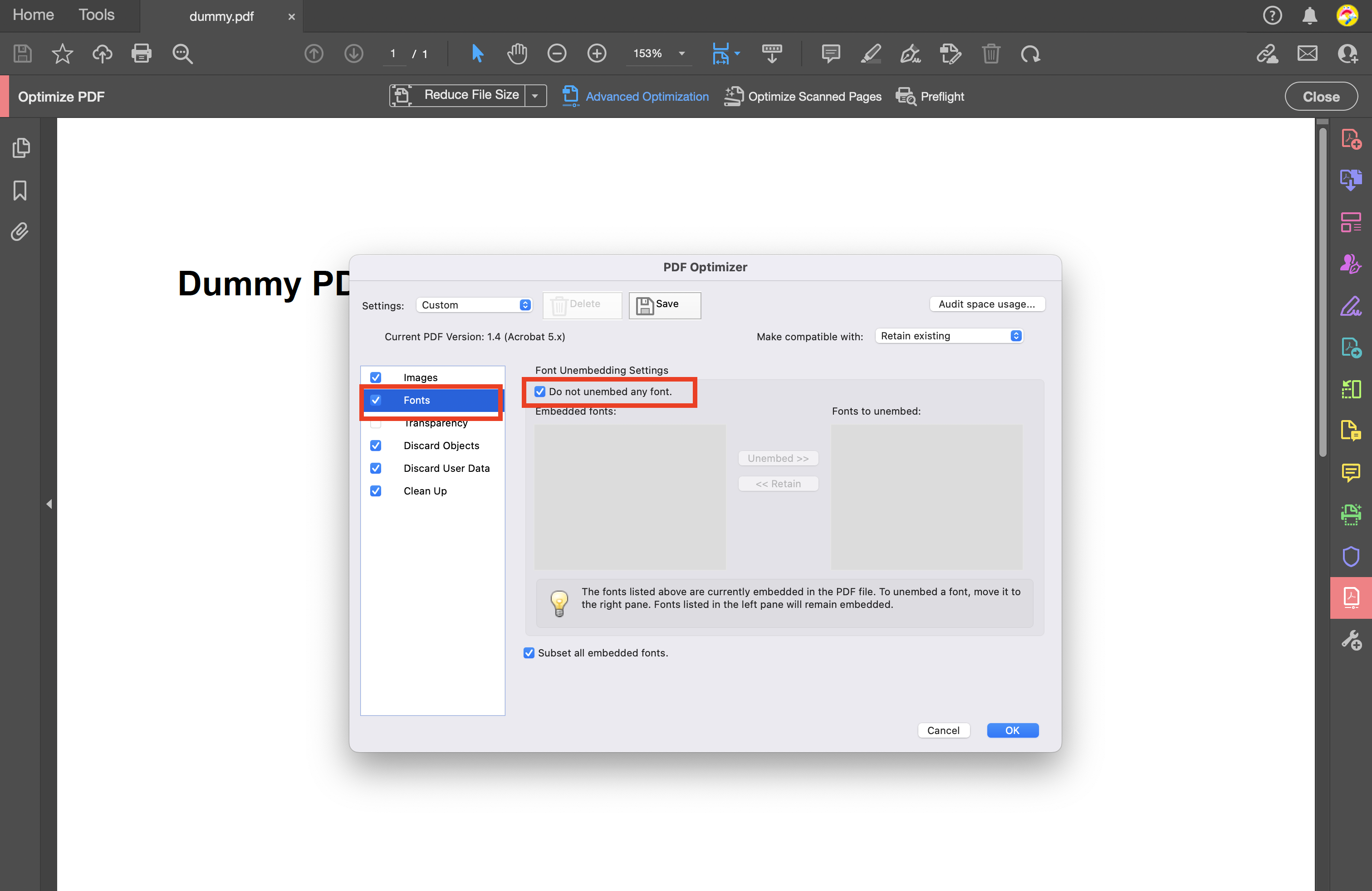Open the Add Comment tool
Viewport: 1372px width, 891px height.
(x=831, y=54)
